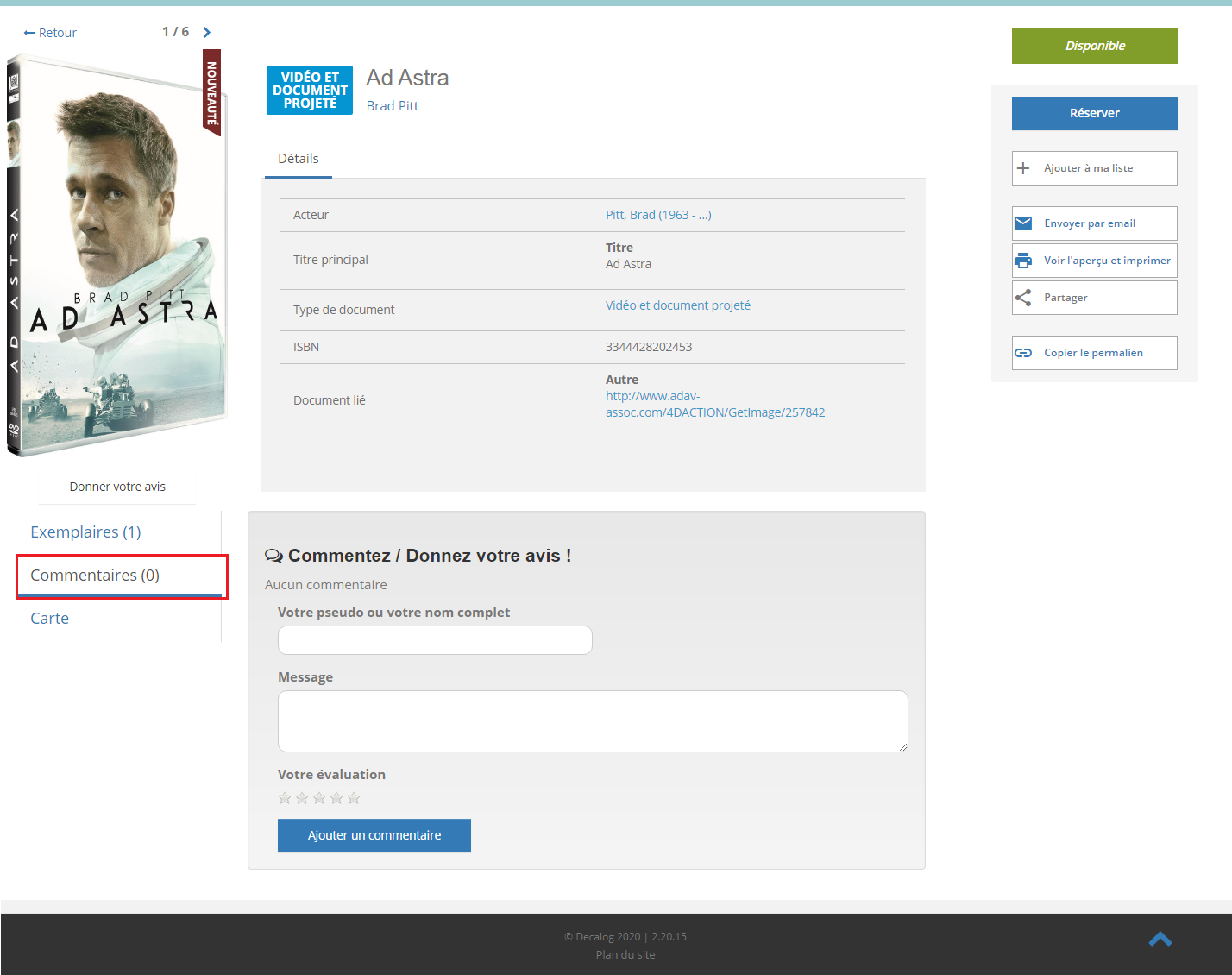Go back using Retour link
Image resolution: width=1232 pixels, height=975 pixels.
[51, 33]
